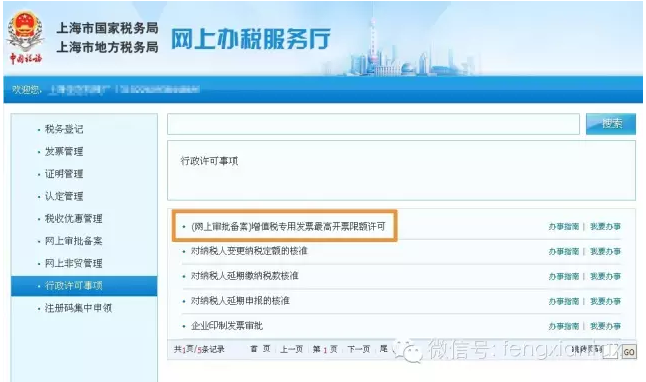Open 网上非贸管理 in the sidebar

(x=73, y=263)
